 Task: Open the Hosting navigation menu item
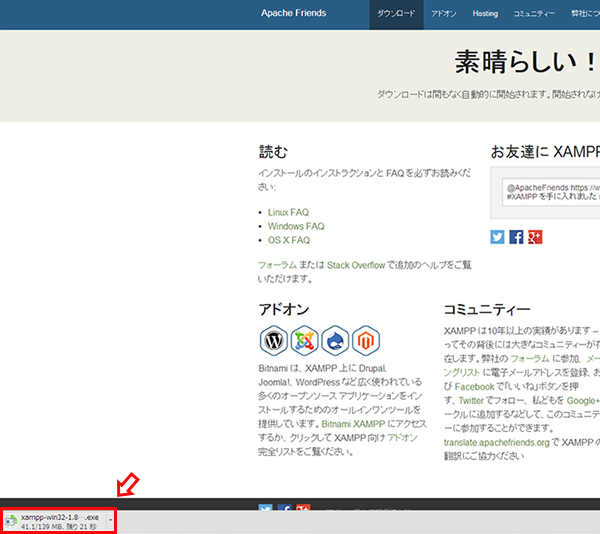(485, 14)
